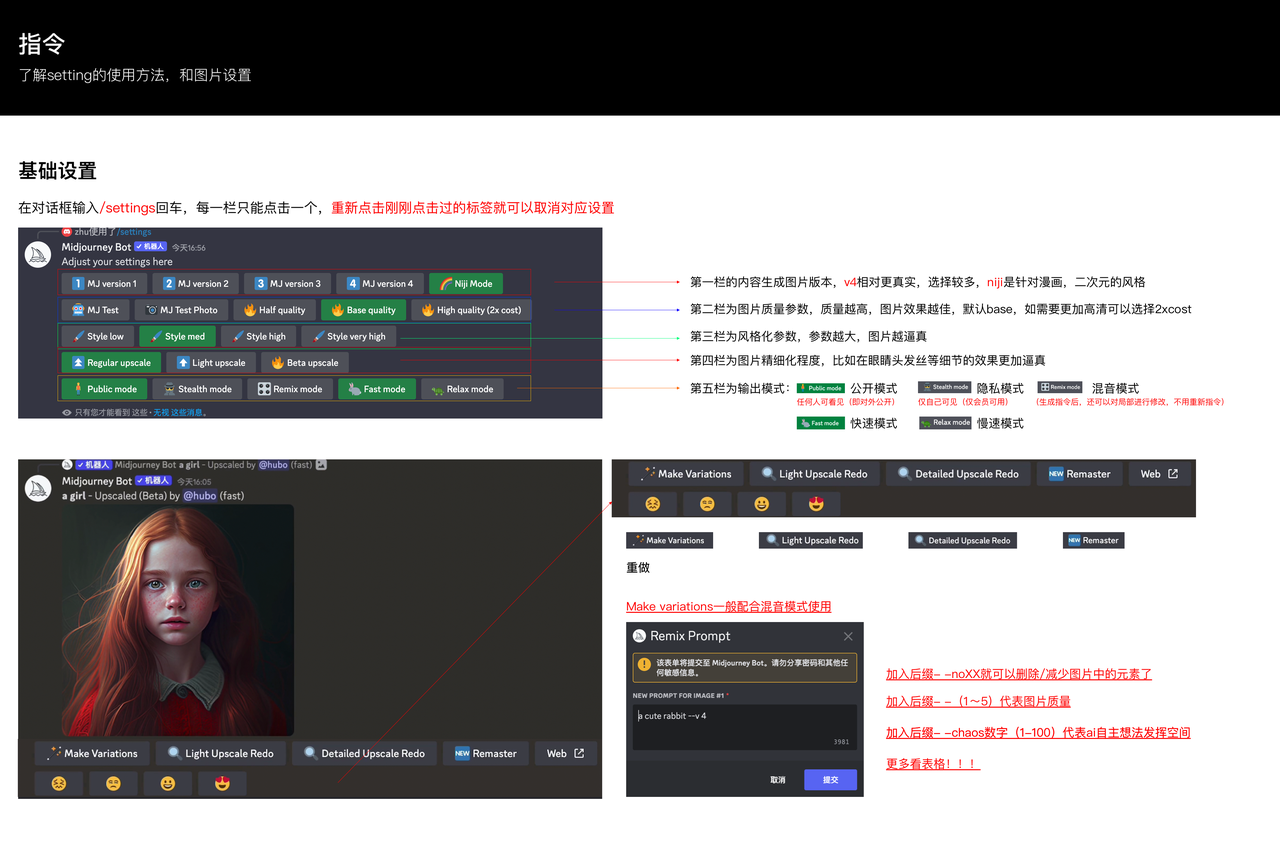Cancel with the 取消 button
Image resolution: width=1280 pixels, height=843 pixels.
[778, 779]
